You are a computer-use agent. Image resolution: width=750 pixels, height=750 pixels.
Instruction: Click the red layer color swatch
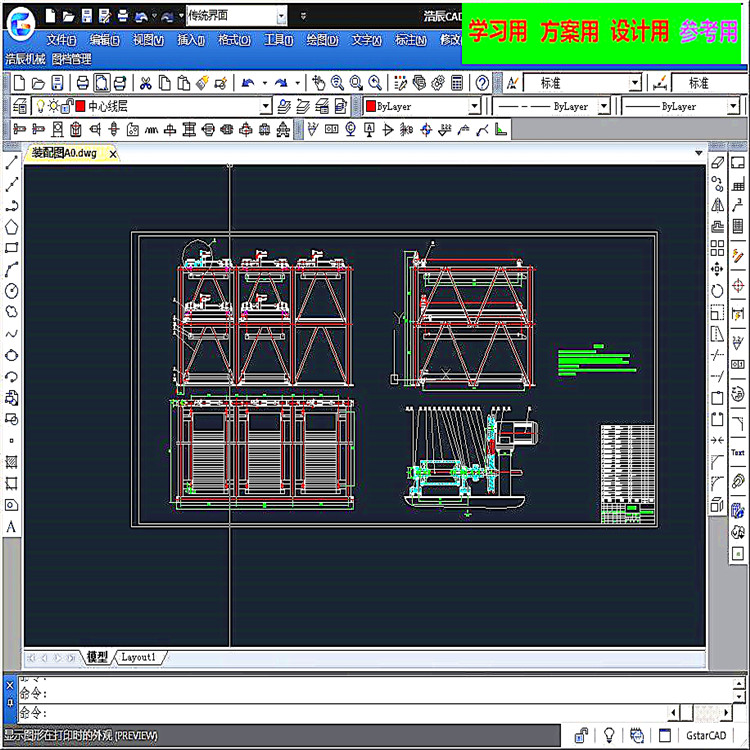click(x=80, y=106)
